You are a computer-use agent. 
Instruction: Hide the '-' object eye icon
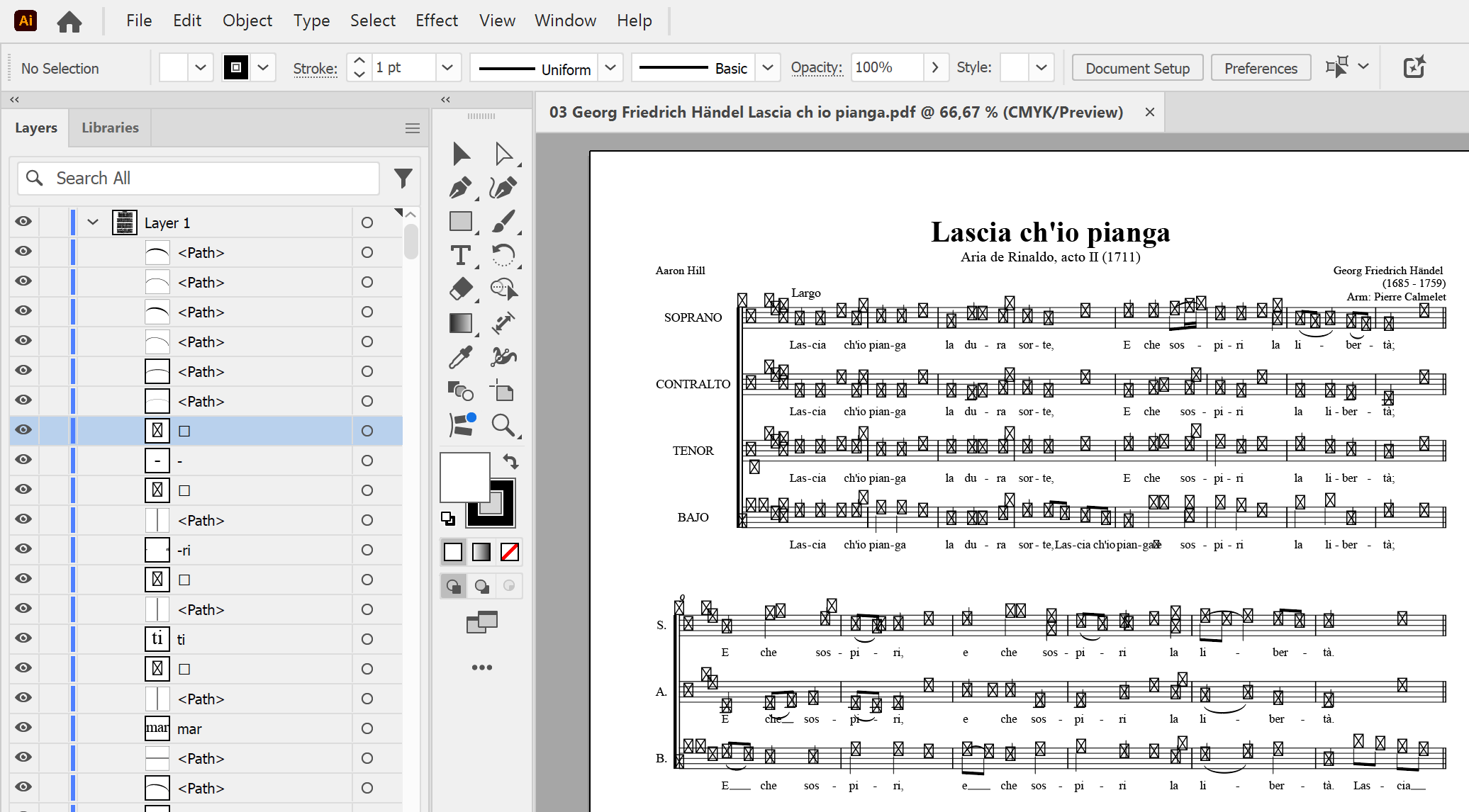click(x=23, y=460)
